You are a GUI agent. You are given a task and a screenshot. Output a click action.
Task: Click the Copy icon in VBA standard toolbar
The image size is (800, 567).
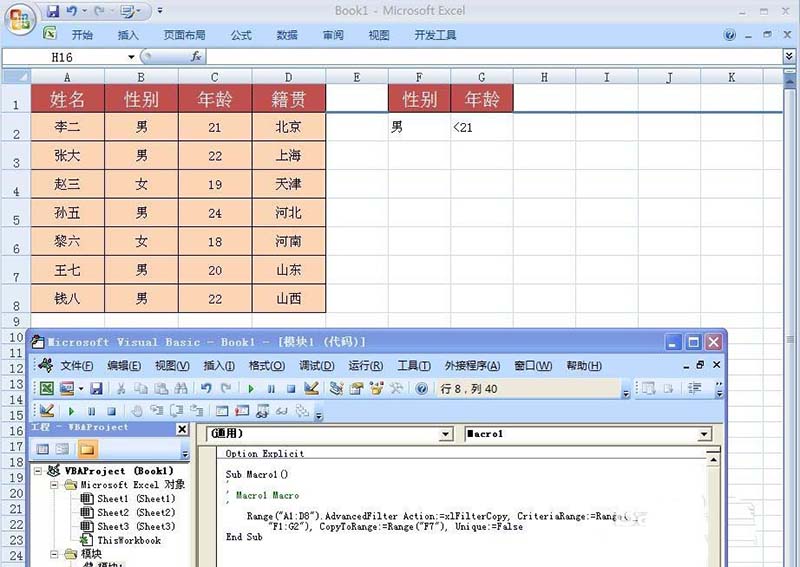click(x=141, y=389)
